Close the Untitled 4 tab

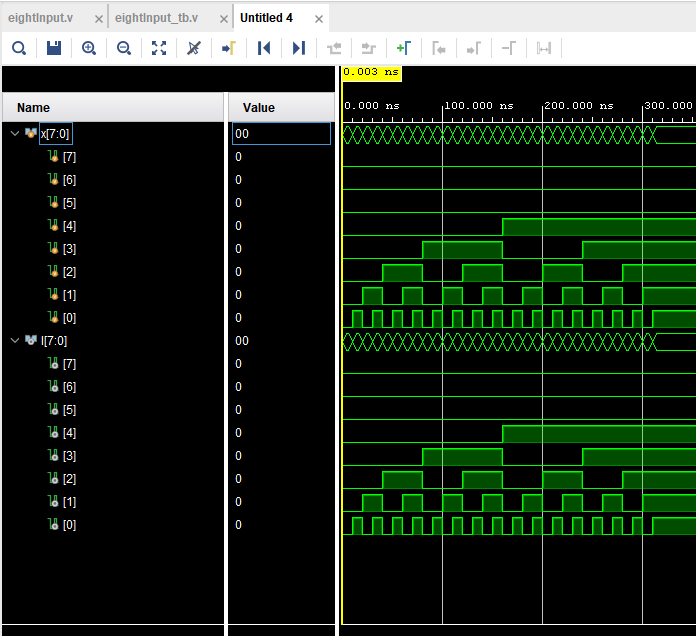pyautogui.click(x=317, y=18)
